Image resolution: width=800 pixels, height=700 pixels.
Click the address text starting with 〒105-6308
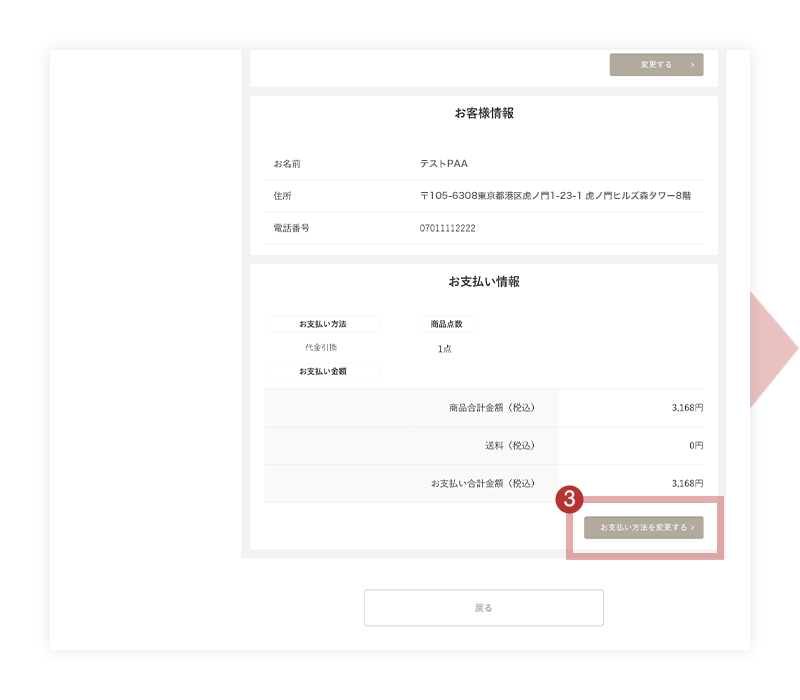pos(554,196)
